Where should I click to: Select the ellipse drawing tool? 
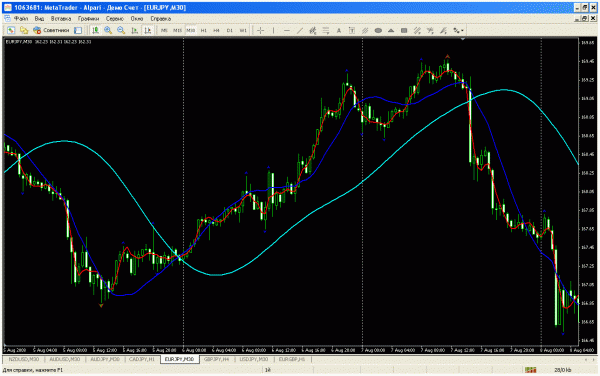pyautogui.click(x=378, y=30)
